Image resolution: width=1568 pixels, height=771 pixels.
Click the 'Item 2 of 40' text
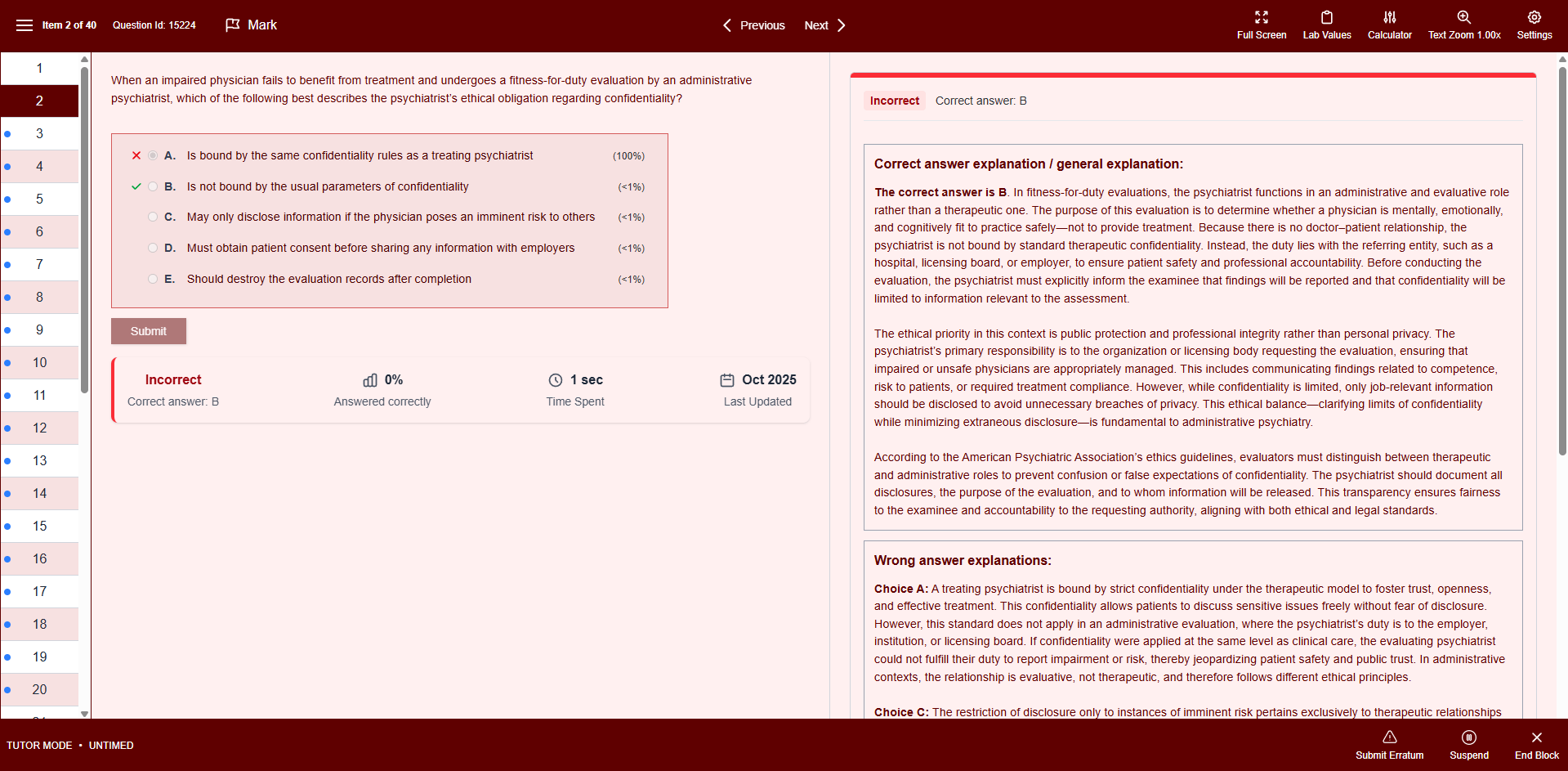coord(69,25)
